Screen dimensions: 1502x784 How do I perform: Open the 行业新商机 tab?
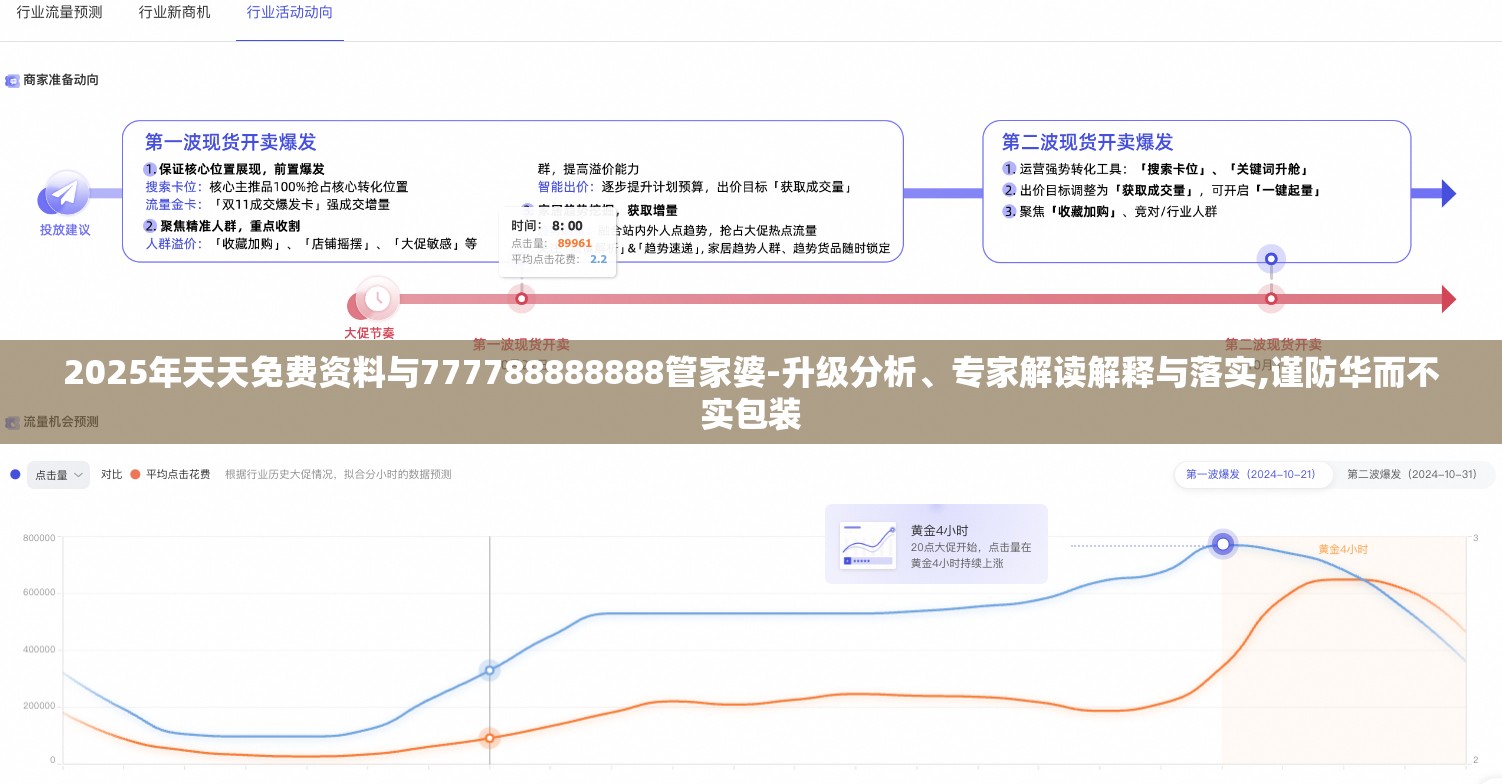[174, 13]
